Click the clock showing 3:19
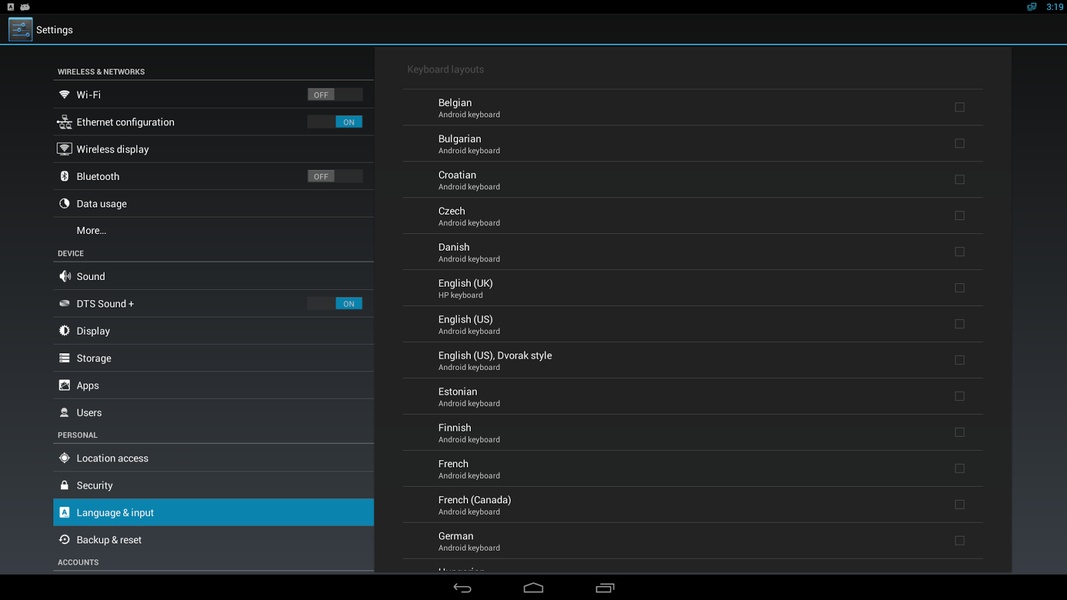 pyautogui.click(x=1055, y=7)
